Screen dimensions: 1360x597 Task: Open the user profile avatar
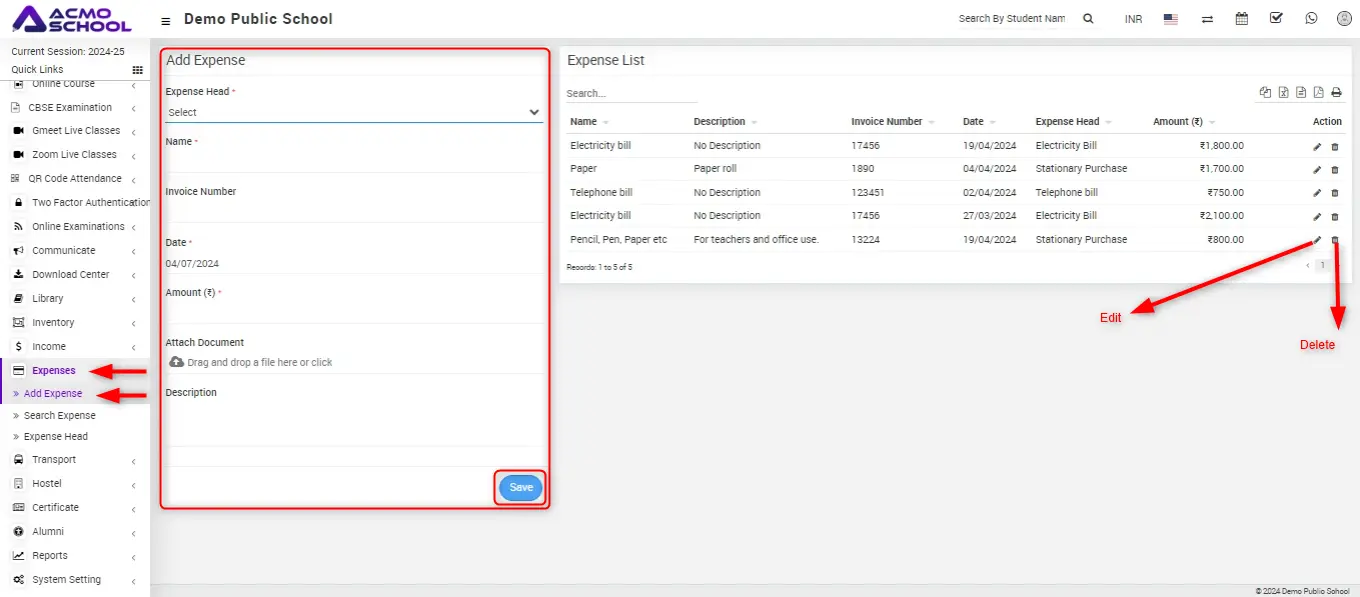click(x=1344, y=18)
